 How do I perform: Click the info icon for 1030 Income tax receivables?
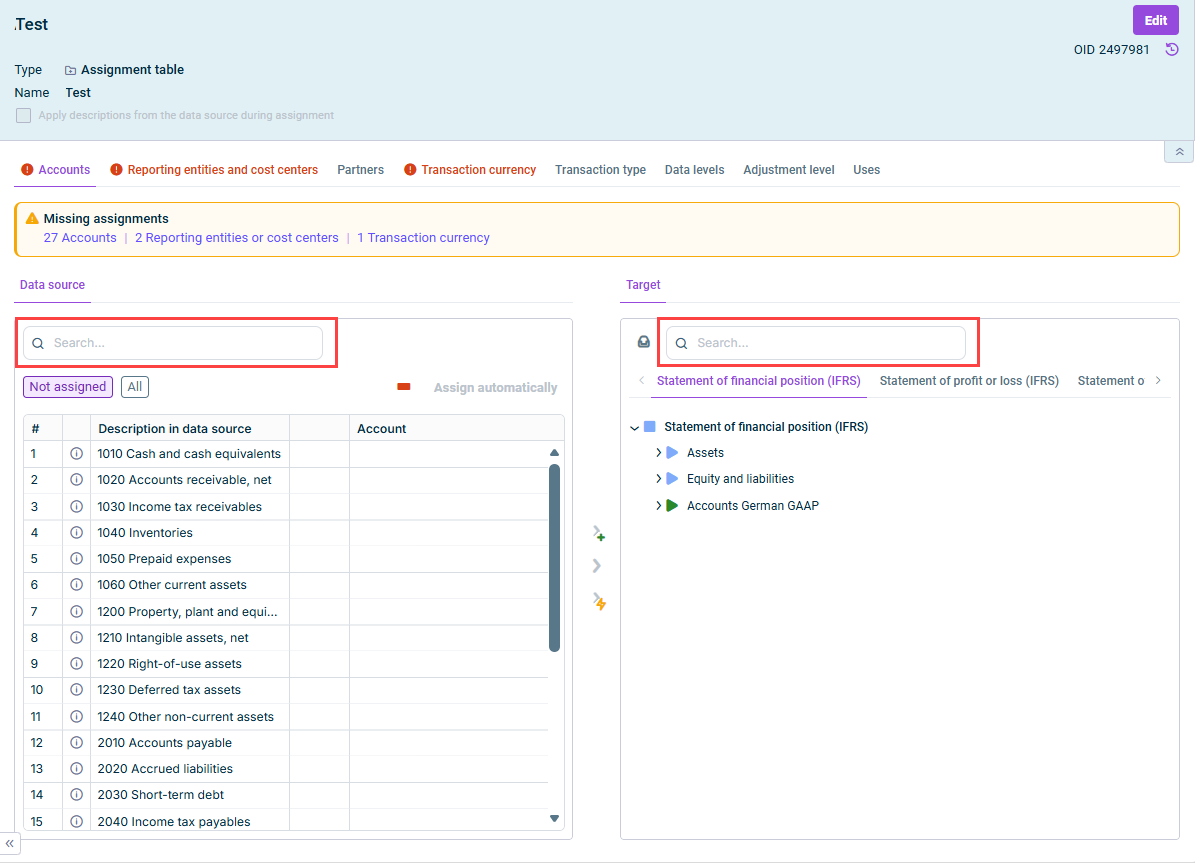(x=76, y=506)
